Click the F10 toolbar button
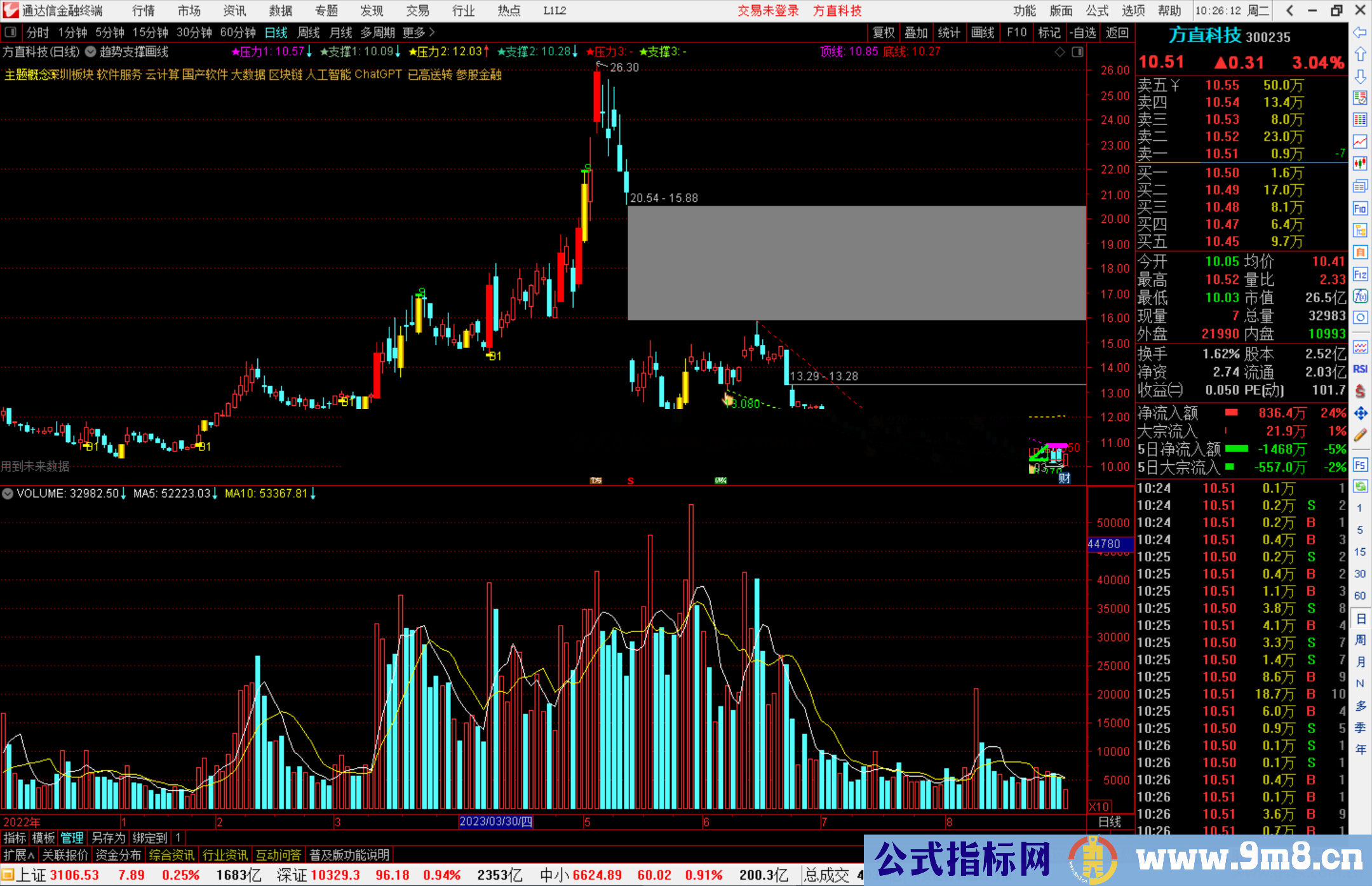This screenshot has height=886, width=1372. click(x=1016, y=32)
